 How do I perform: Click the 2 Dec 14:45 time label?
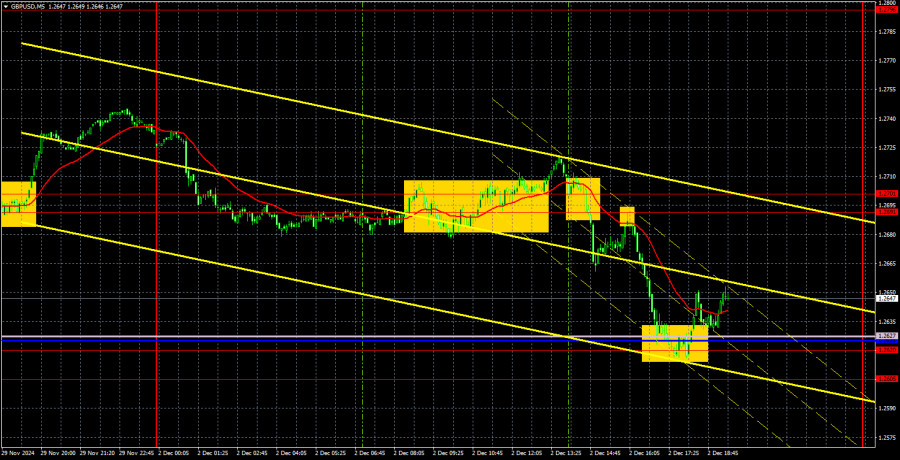click(604, 453)
